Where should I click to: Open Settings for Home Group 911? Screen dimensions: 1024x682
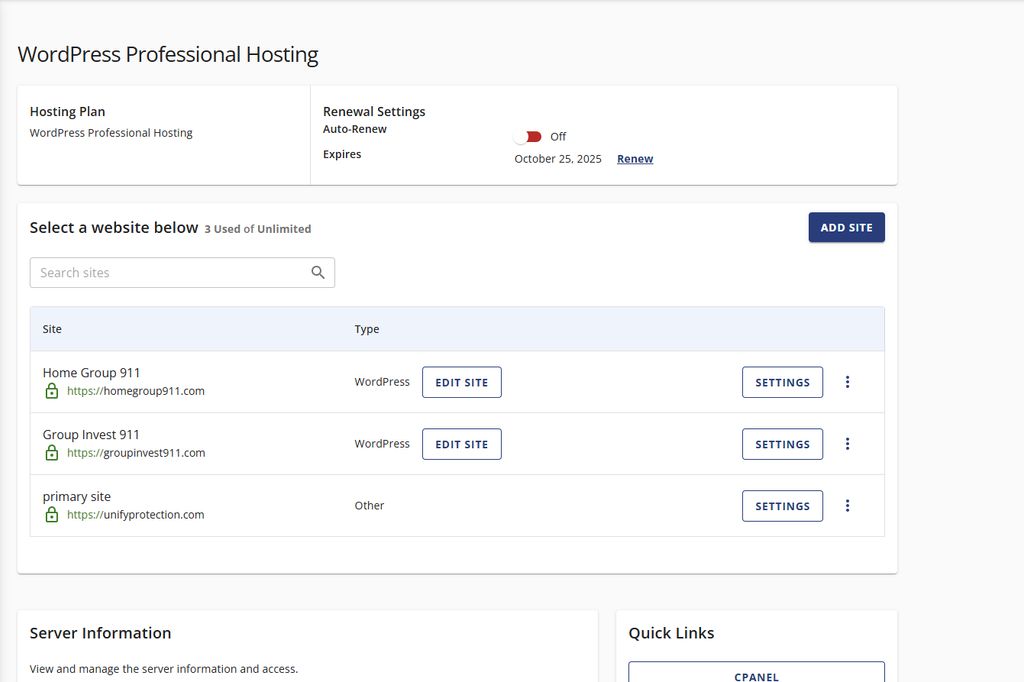click(x=782, y=382)
